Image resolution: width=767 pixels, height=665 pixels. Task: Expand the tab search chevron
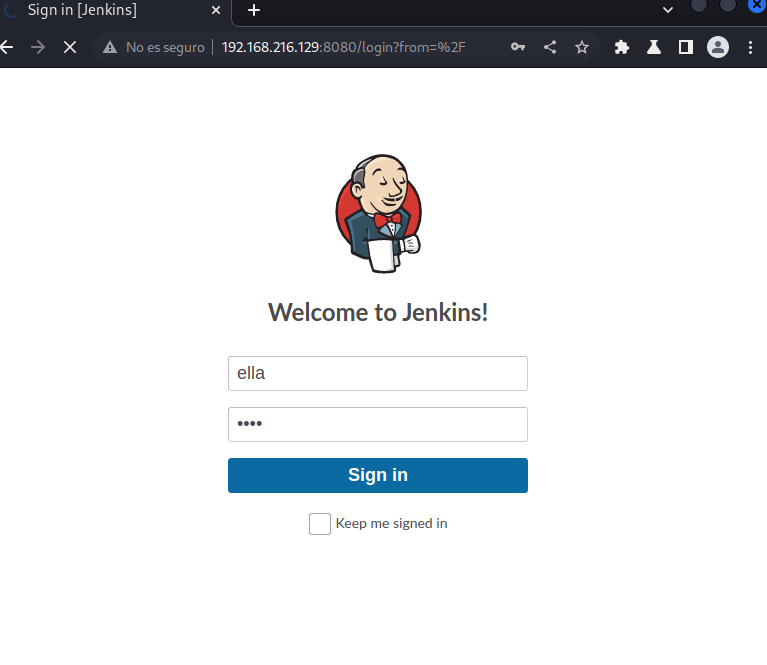pyautogui.click(x=668, y=10)
